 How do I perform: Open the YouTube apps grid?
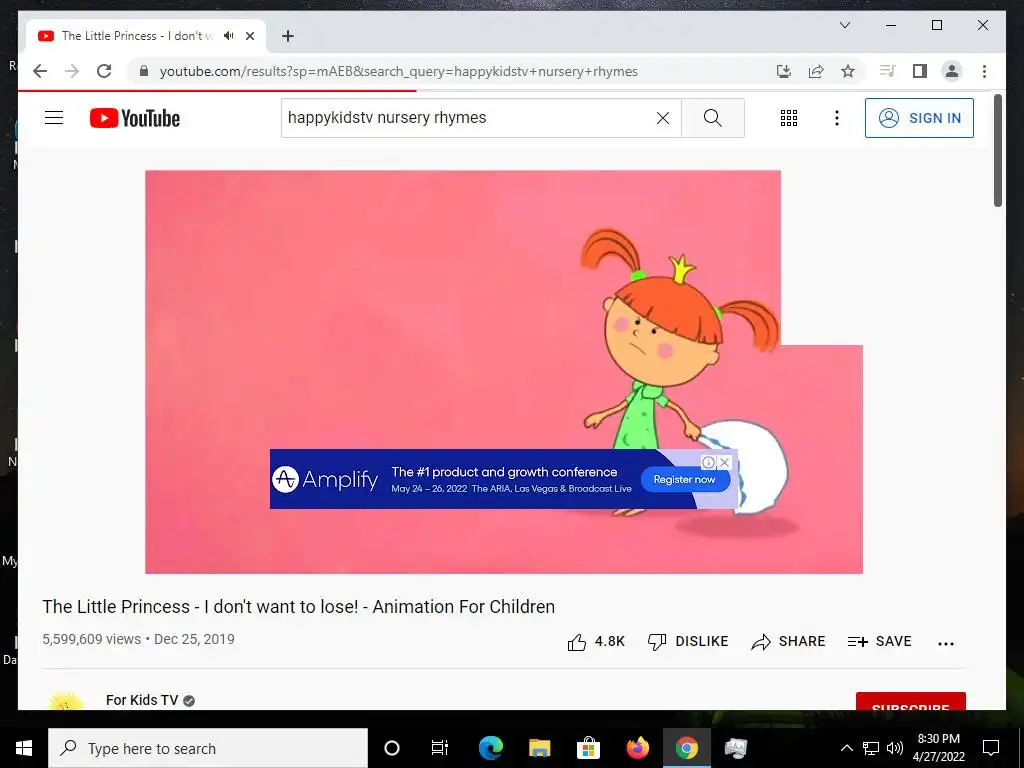coord(788,118)
